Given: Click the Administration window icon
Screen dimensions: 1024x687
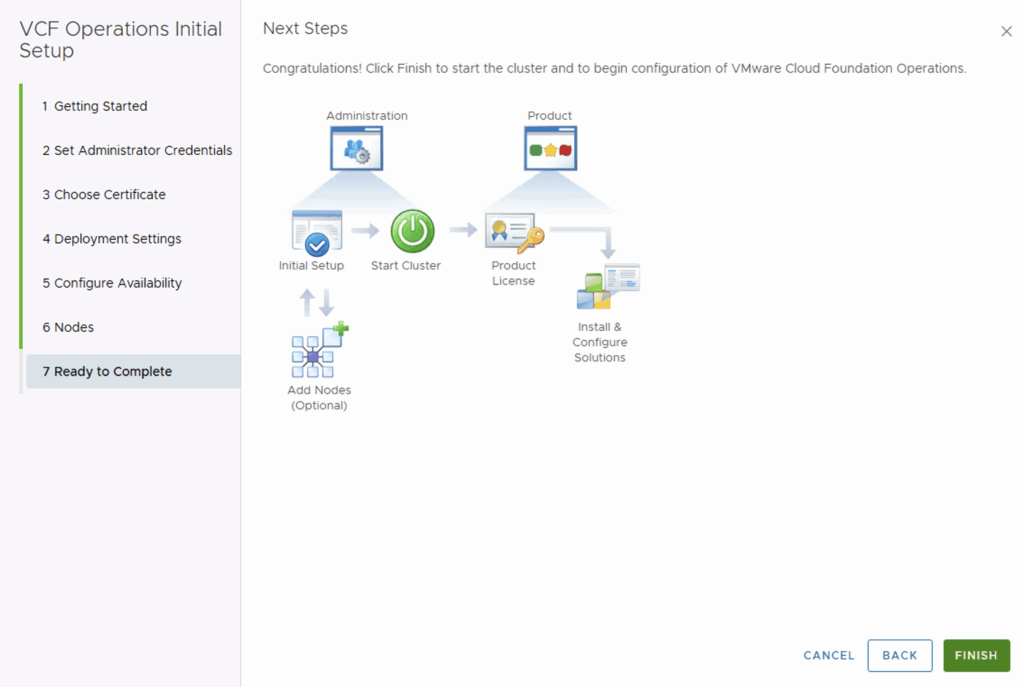Looking at the screenshot, I should [x=357, y=149].
